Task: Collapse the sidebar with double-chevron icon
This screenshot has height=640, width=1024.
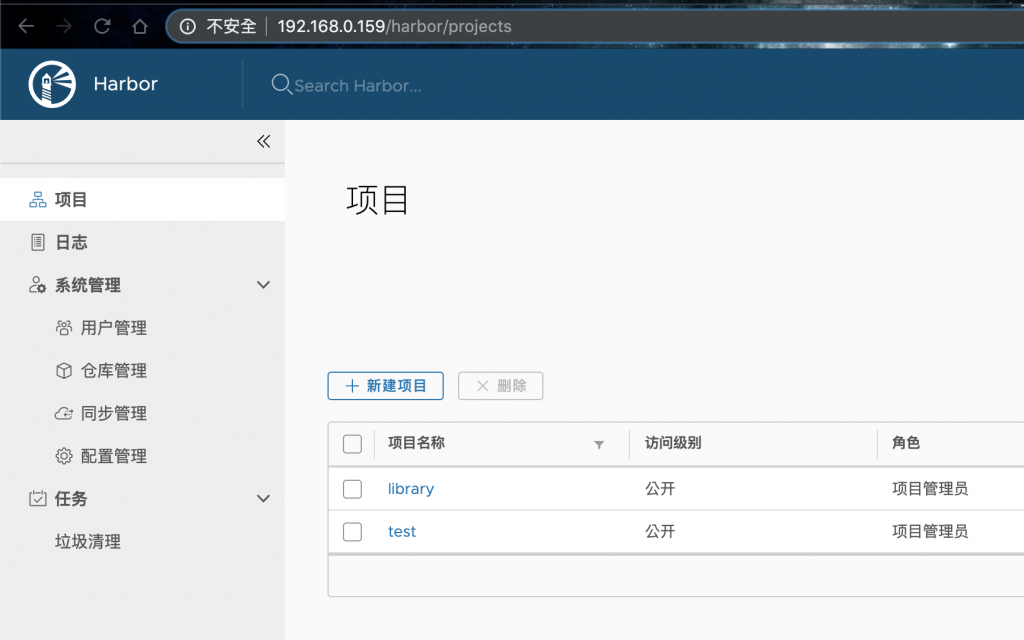Action: click(263, 142)
